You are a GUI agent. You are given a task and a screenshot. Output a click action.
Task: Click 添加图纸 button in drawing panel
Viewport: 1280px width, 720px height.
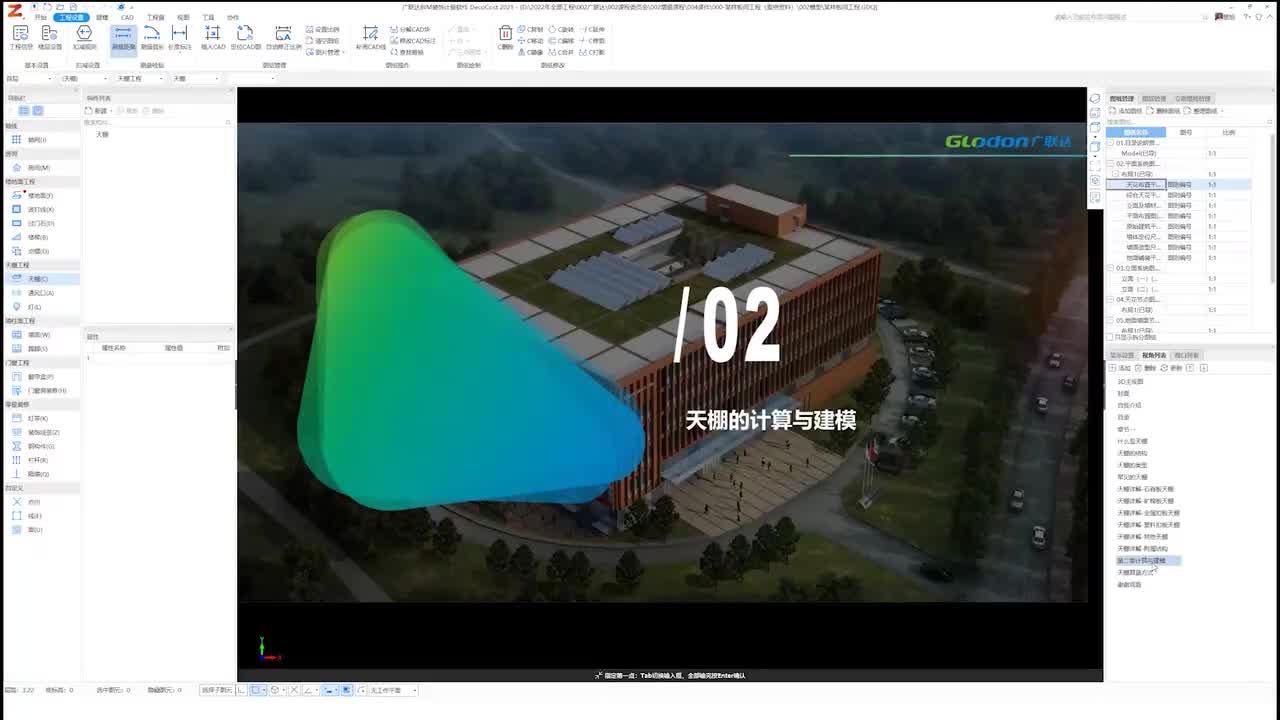tap(1126, 111)
